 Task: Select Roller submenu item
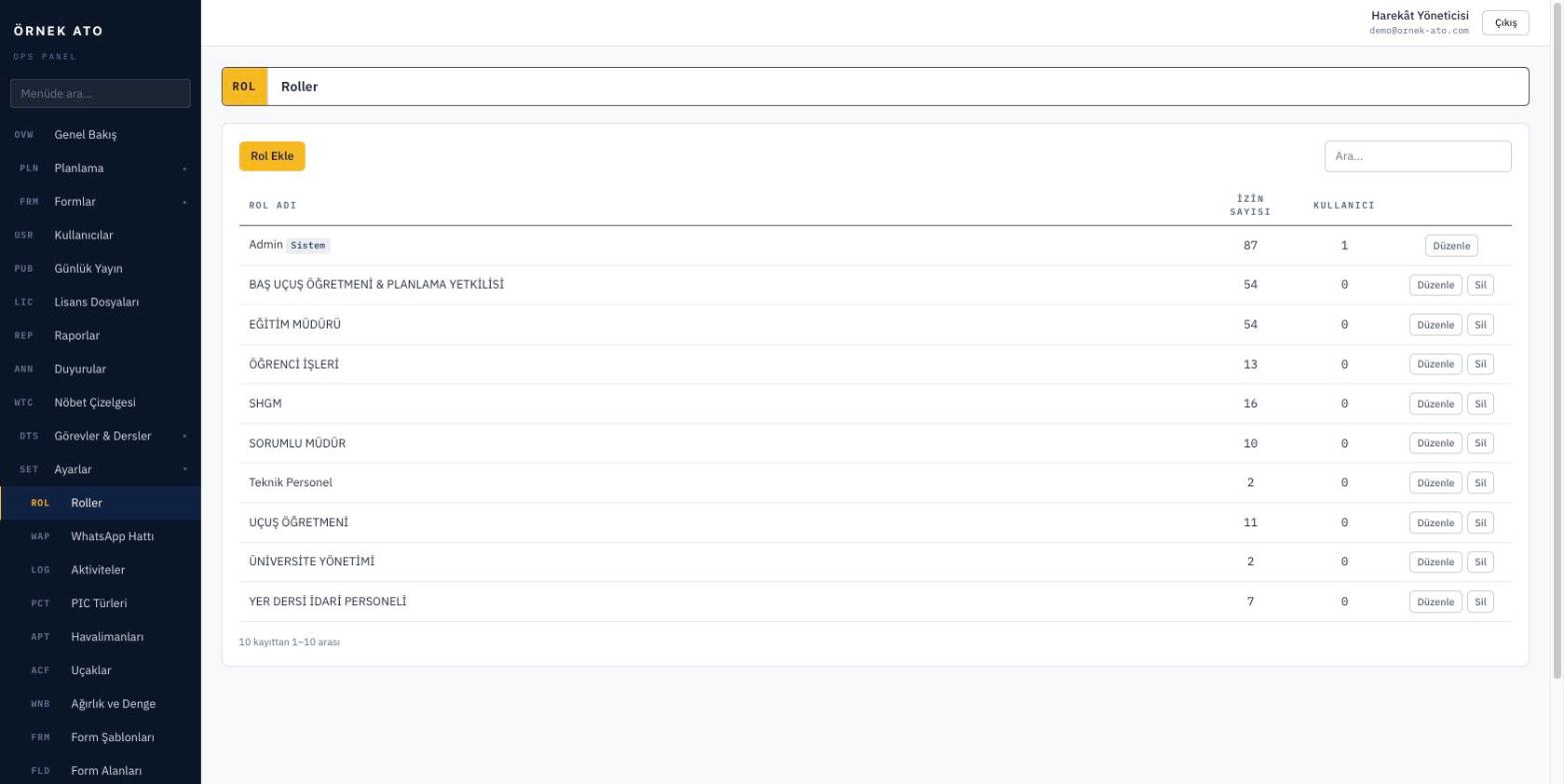[x=100, y=503]
